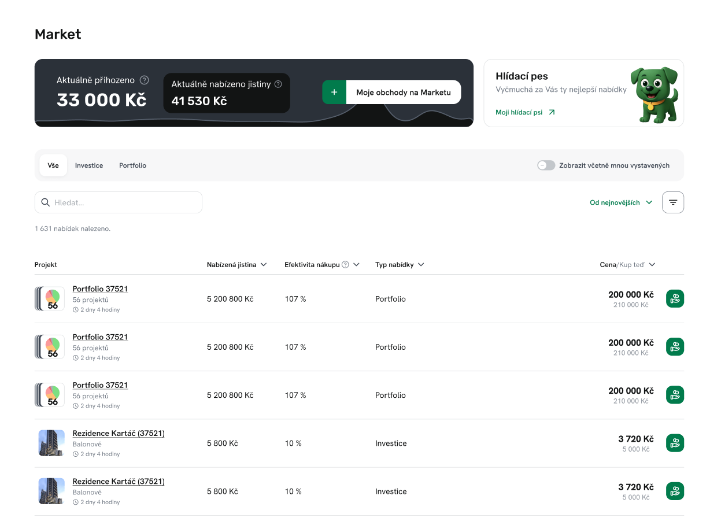The image size is (716, 519).
Task: Open Moje obchody na Marketu
Action: [392, 93]
